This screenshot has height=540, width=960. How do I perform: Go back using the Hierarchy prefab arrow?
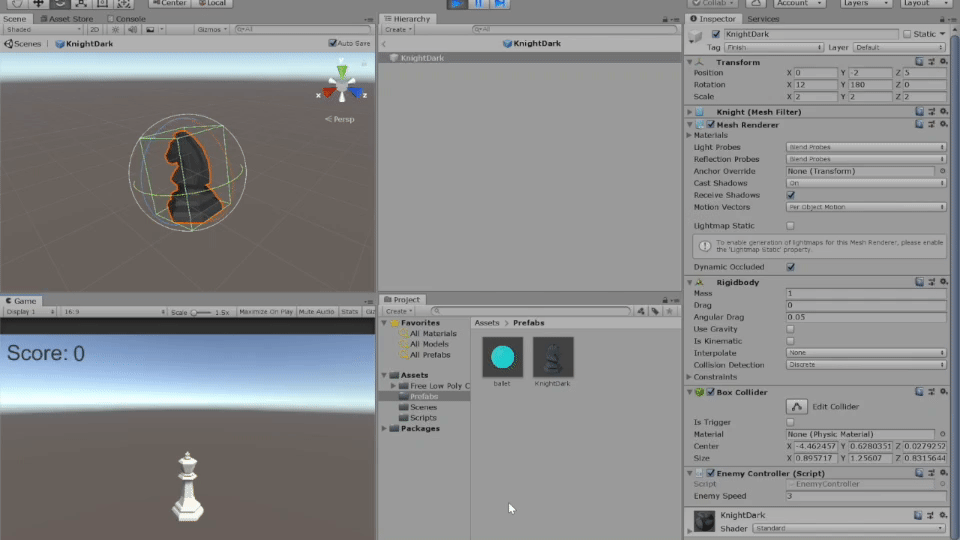pyautogui.click(x=384, y=44)
